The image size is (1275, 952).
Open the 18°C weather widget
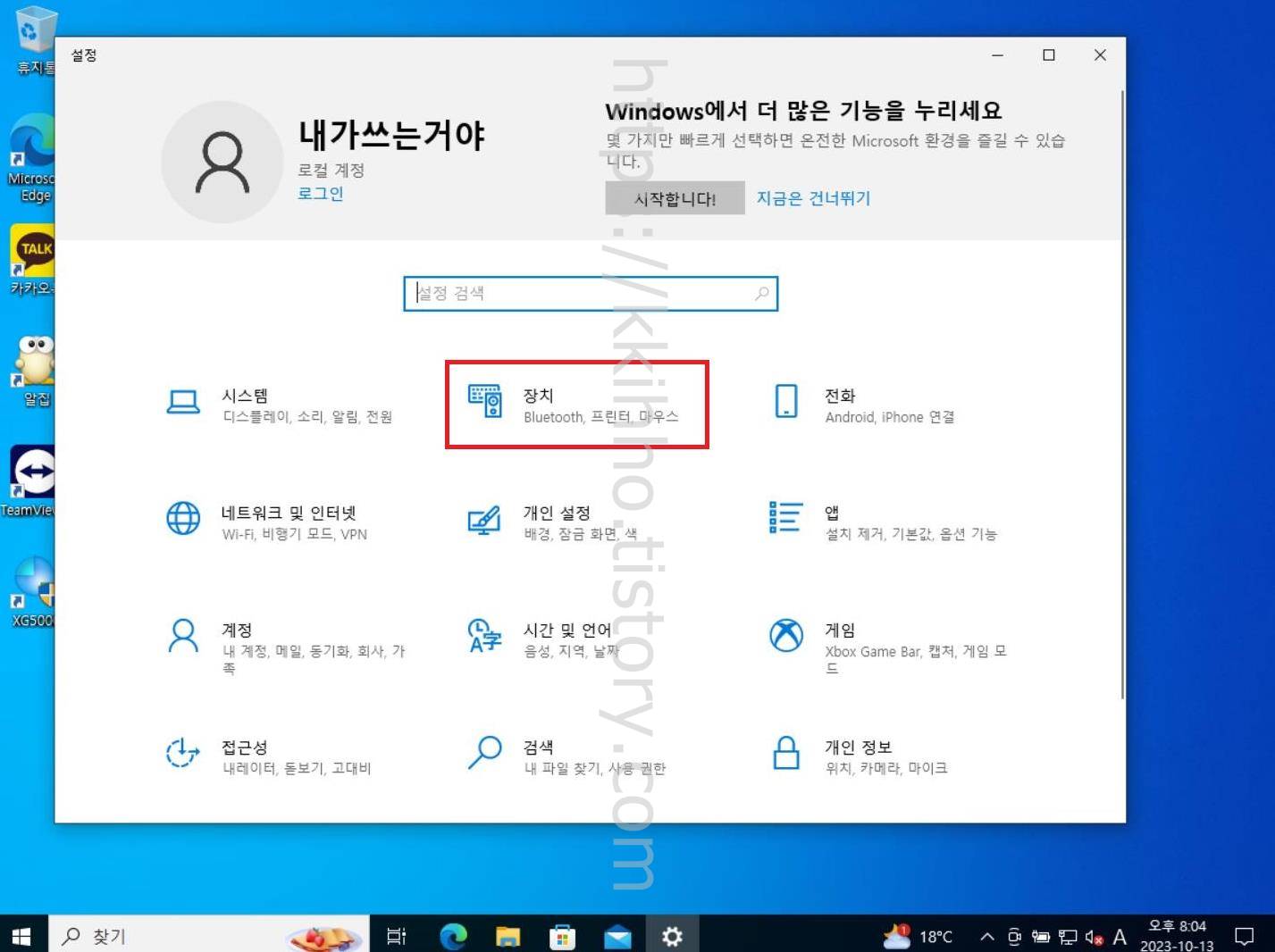tap(918, 936)
